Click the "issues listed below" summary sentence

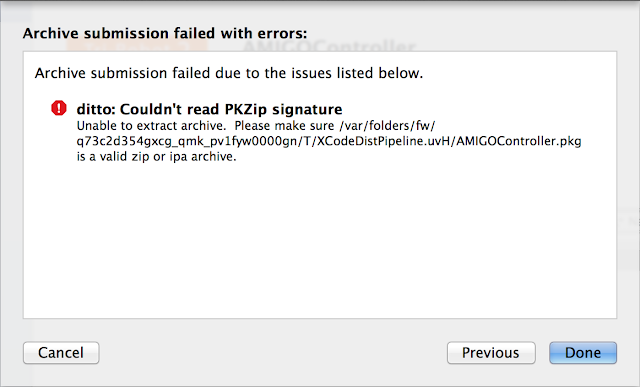click(229, 73)
